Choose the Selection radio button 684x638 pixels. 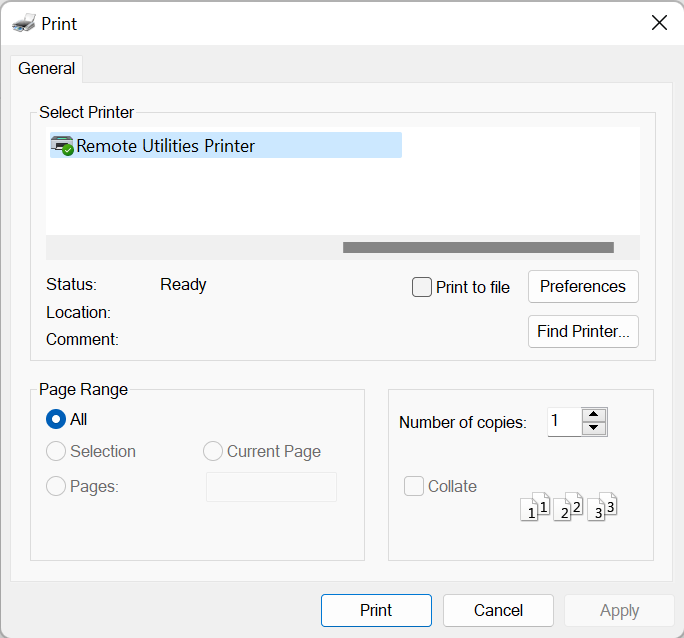[57, 452]
